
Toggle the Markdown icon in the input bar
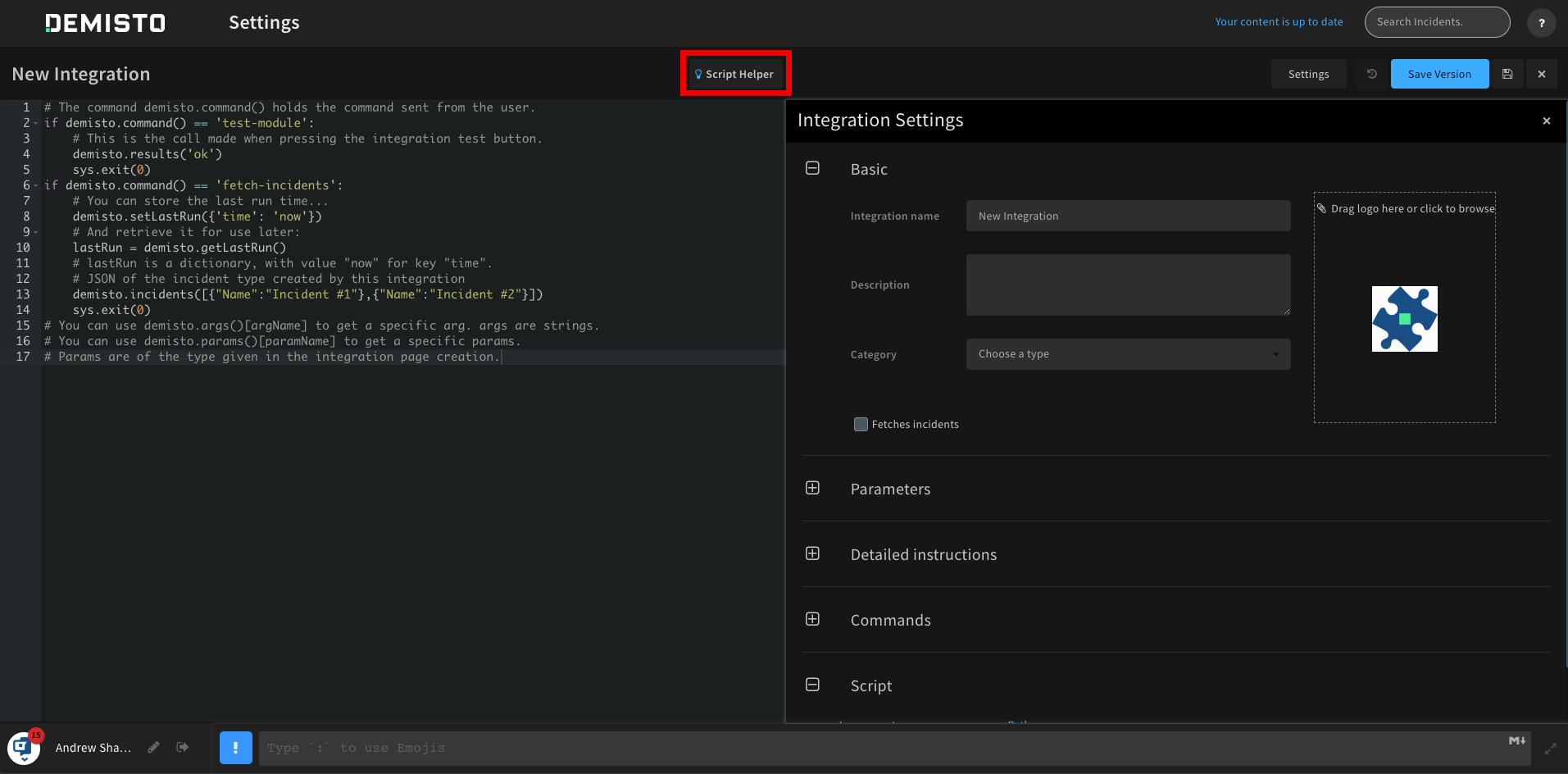(1517, 741)
